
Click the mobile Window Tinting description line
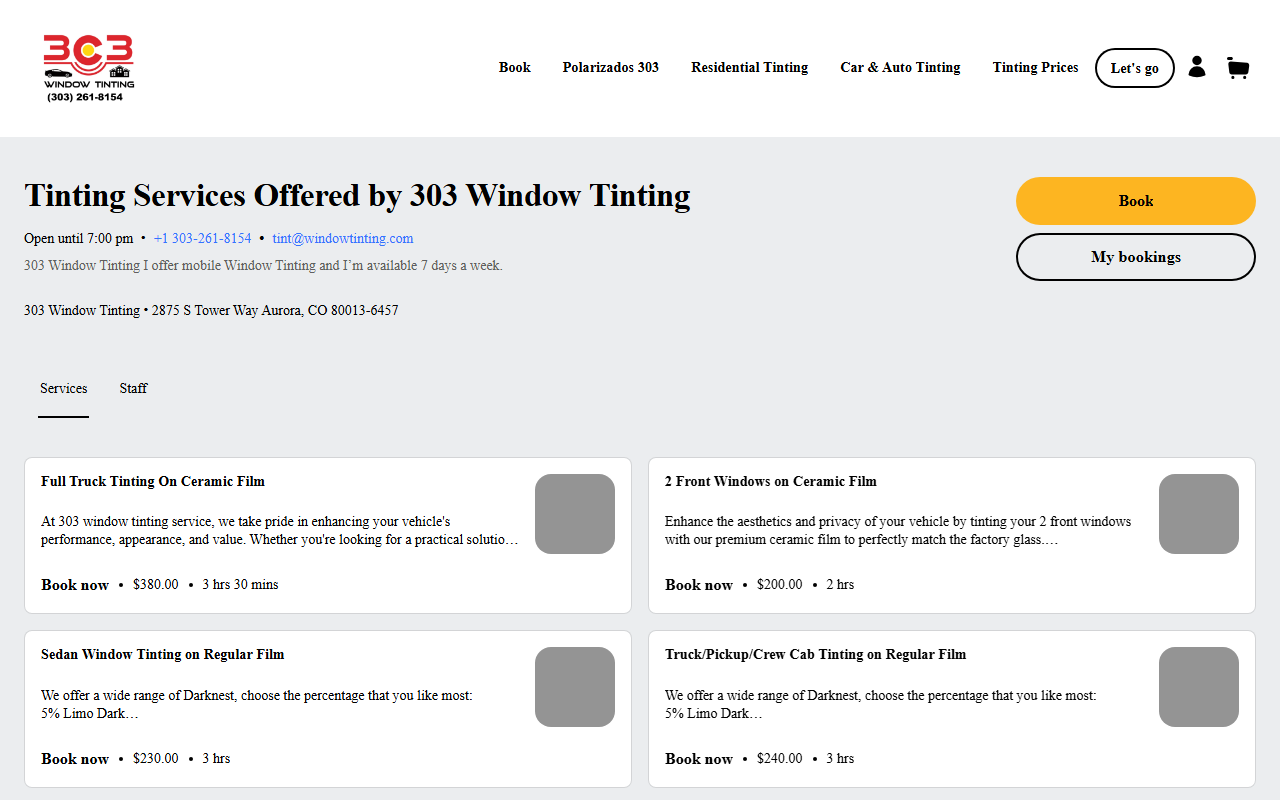[263, 266]
